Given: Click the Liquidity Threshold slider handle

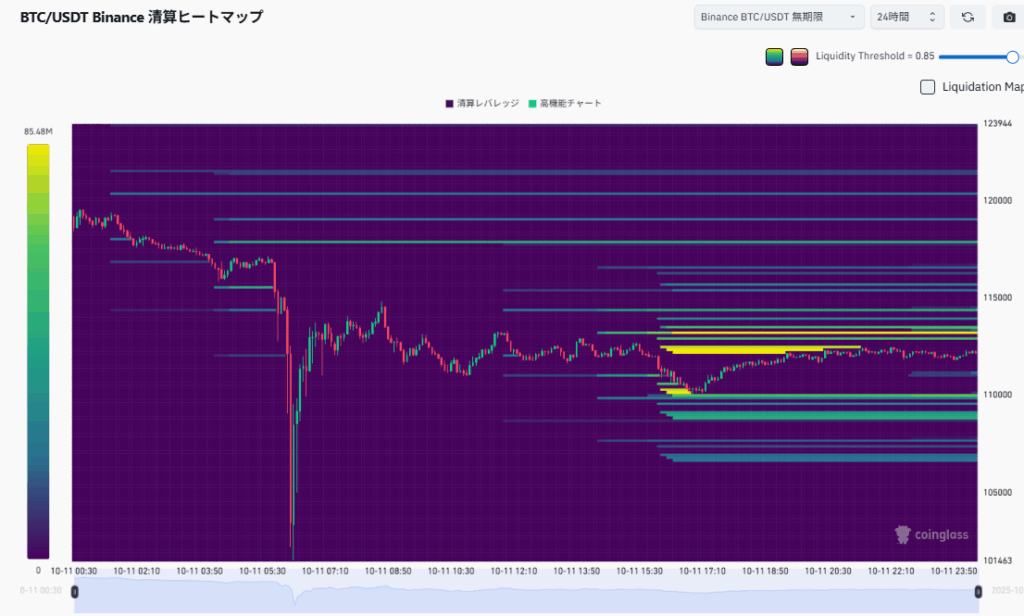Looking at the screenshot, I should 1012,57.
